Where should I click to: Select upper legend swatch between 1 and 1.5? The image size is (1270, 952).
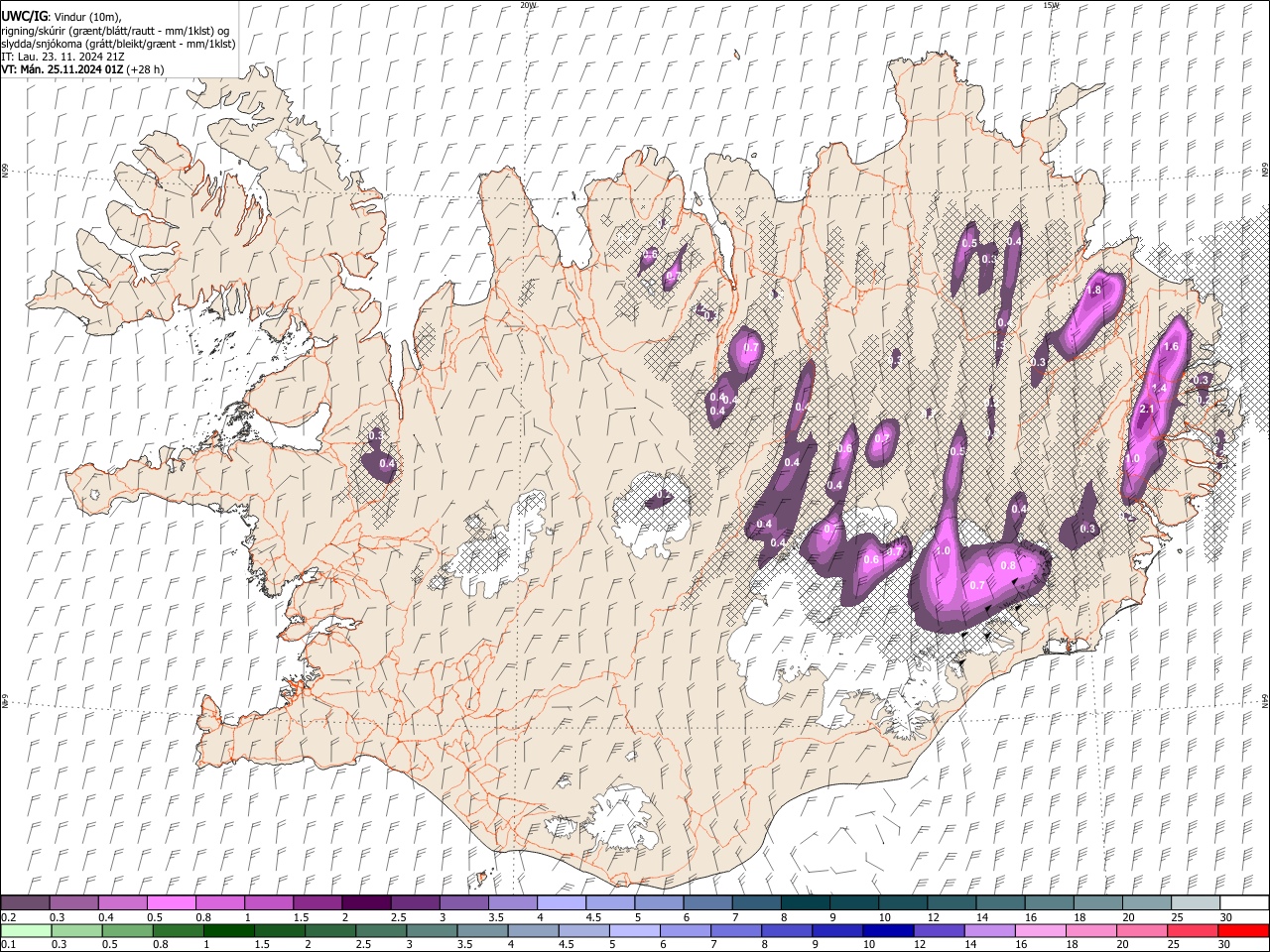click(x=269, y=903)
